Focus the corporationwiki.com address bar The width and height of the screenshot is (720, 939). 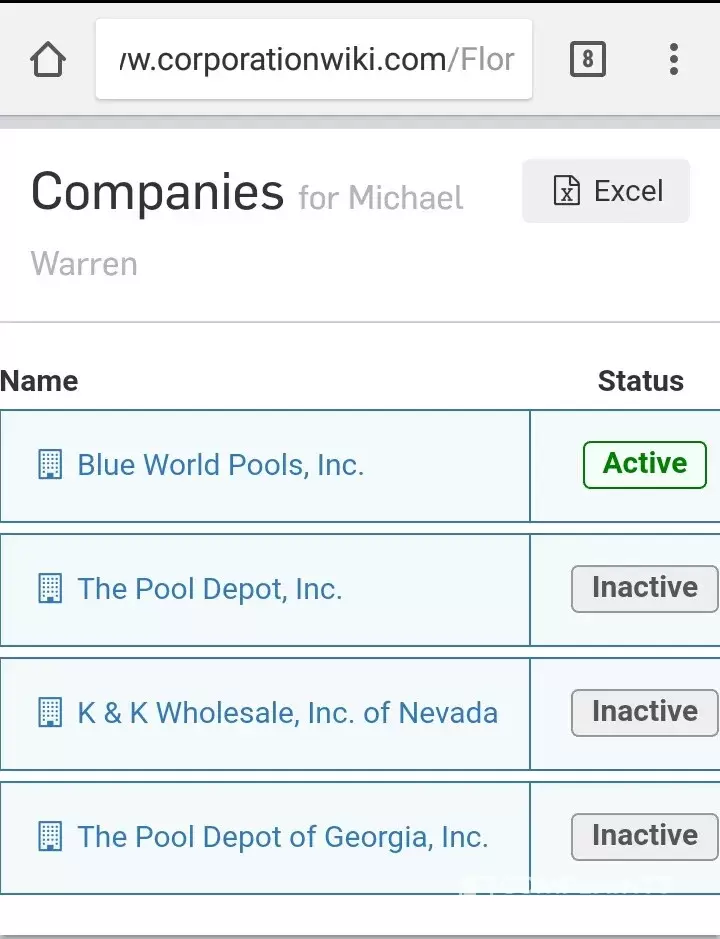point(314,59)
